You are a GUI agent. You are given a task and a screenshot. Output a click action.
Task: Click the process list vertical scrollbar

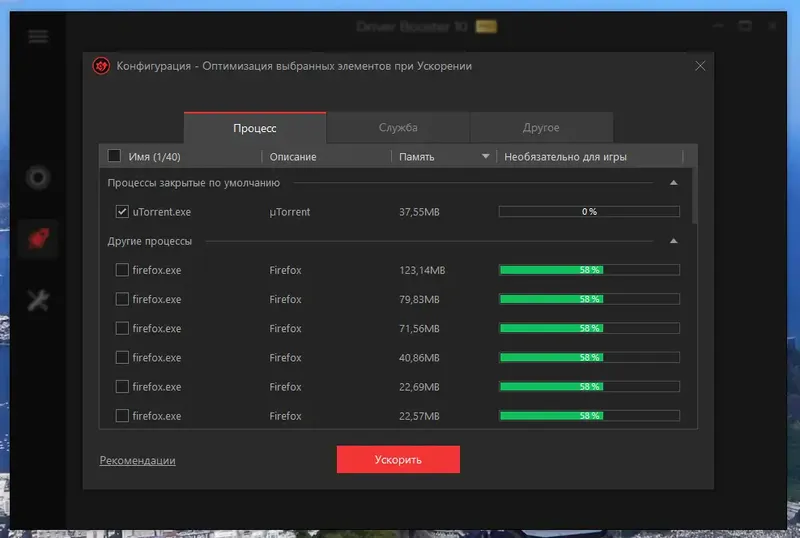tap(694, 195)
